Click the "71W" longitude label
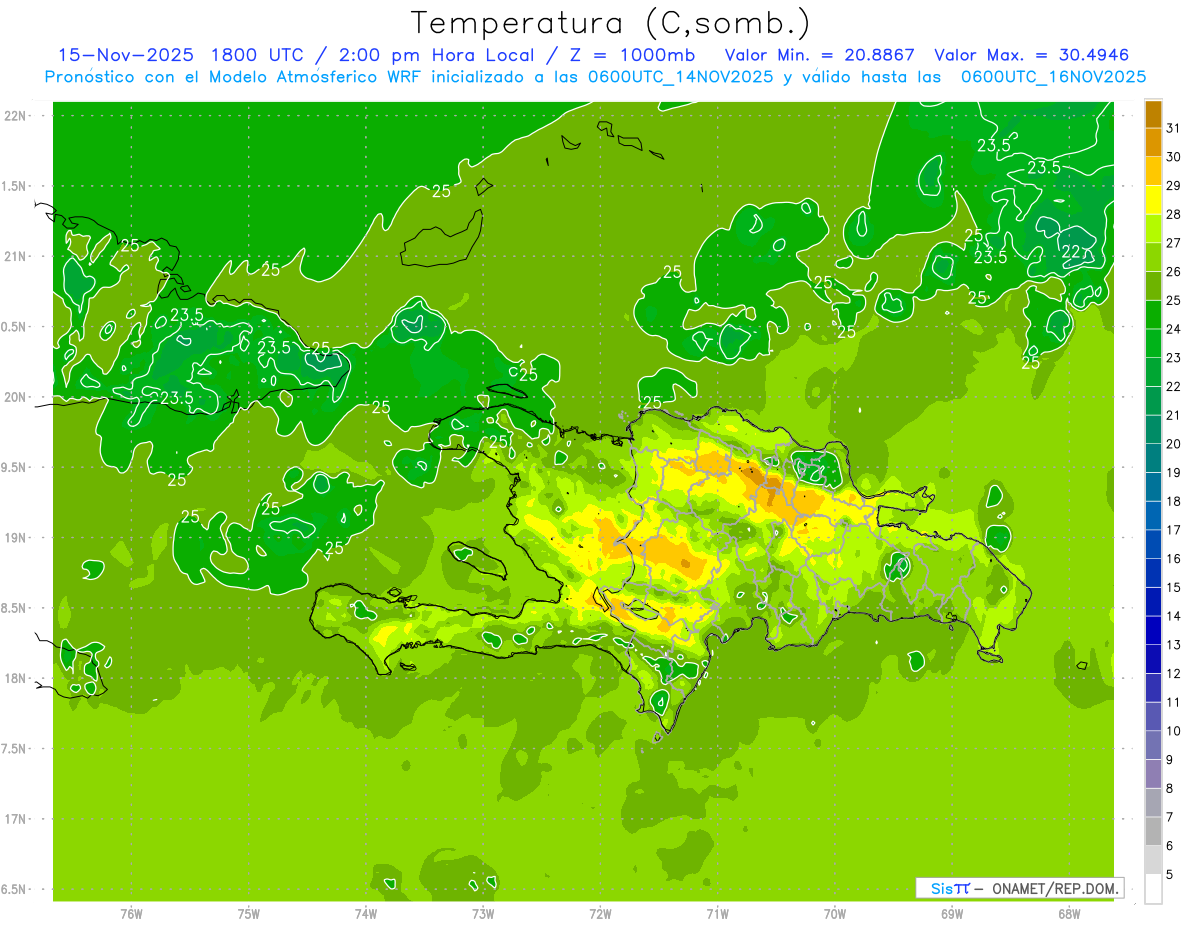Viewport: 1200px width, 927px height. pos(717,914)
